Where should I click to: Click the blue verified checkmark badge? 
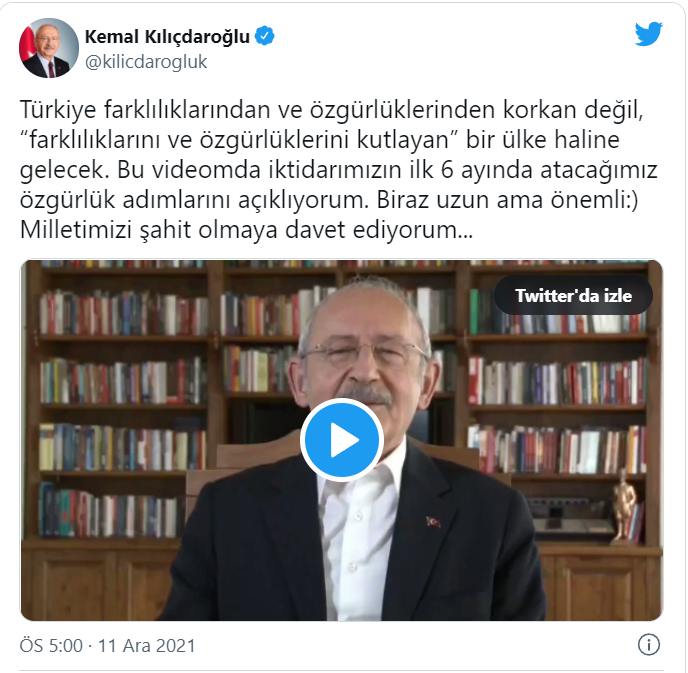click(x=265, y=36)
